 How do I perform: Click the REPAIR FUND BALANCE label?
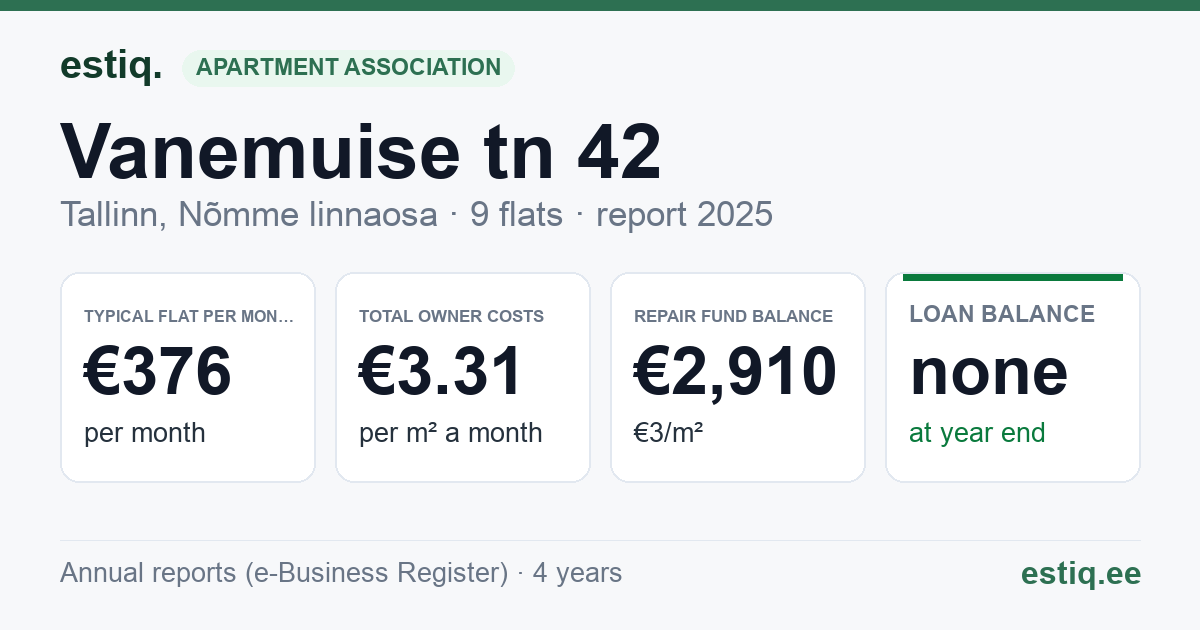click(733, 316)
